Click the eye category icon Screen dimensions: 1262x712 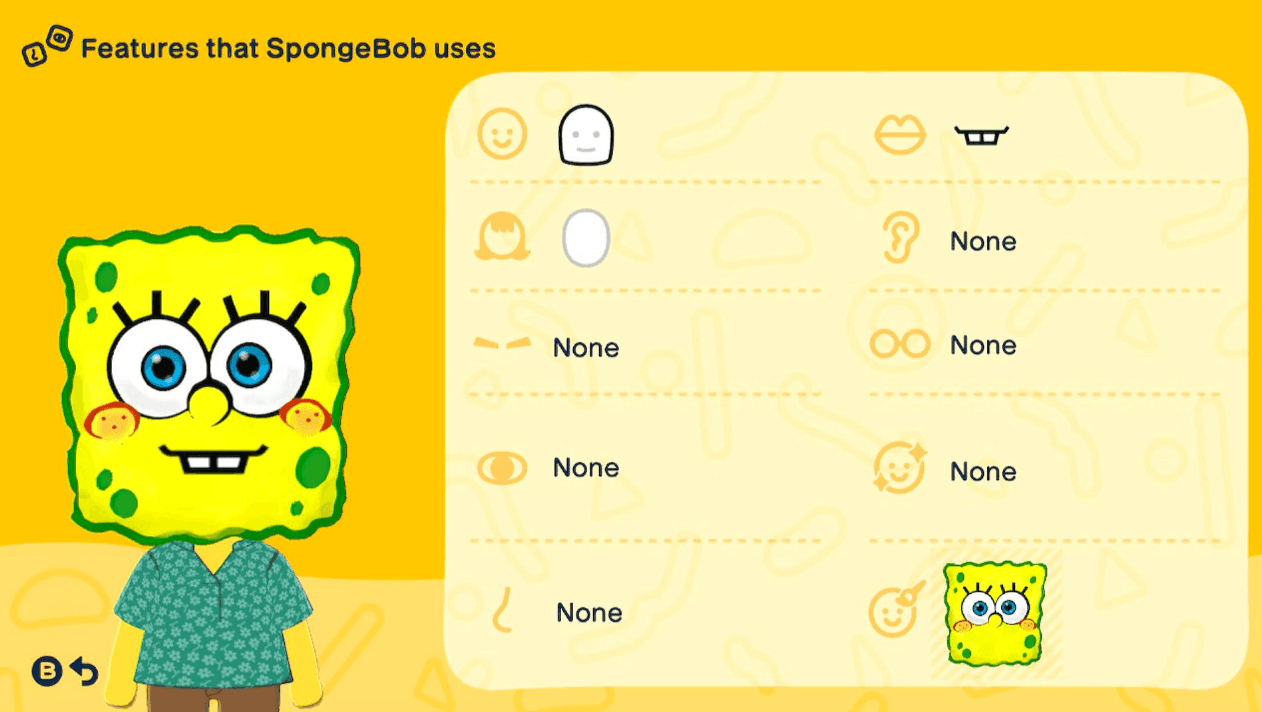coord(502,468)
